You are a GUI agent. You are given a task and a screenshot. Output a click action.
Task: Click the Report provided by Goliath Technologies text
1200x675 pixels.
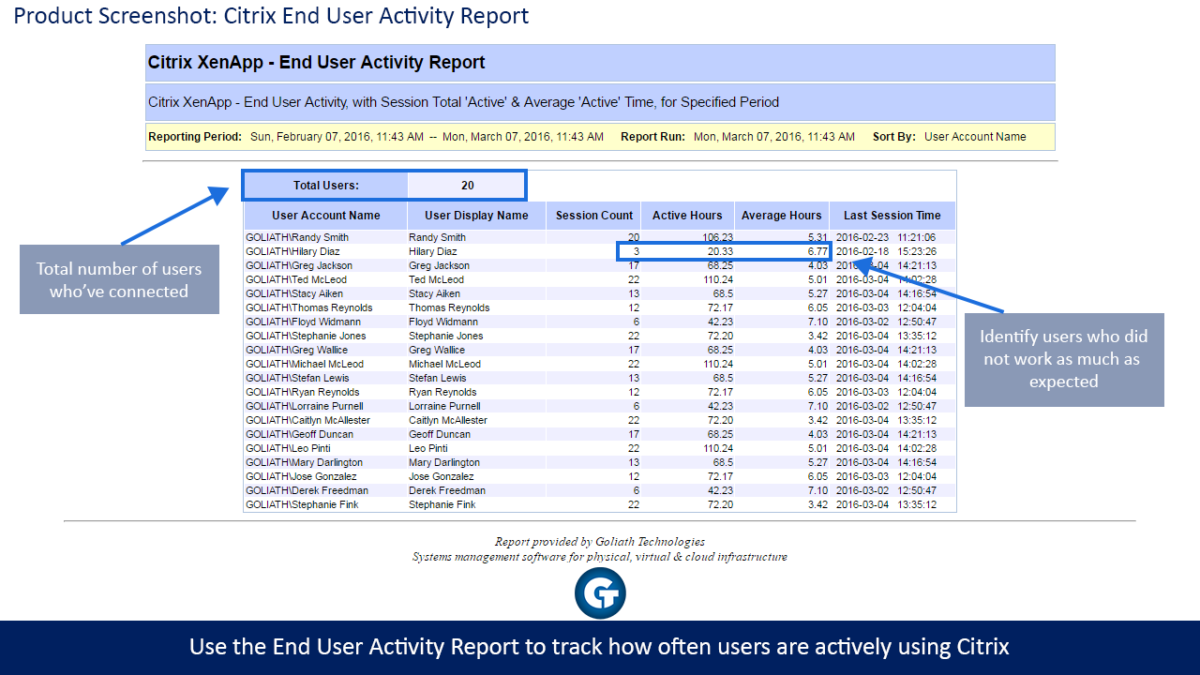pos(600,541)
